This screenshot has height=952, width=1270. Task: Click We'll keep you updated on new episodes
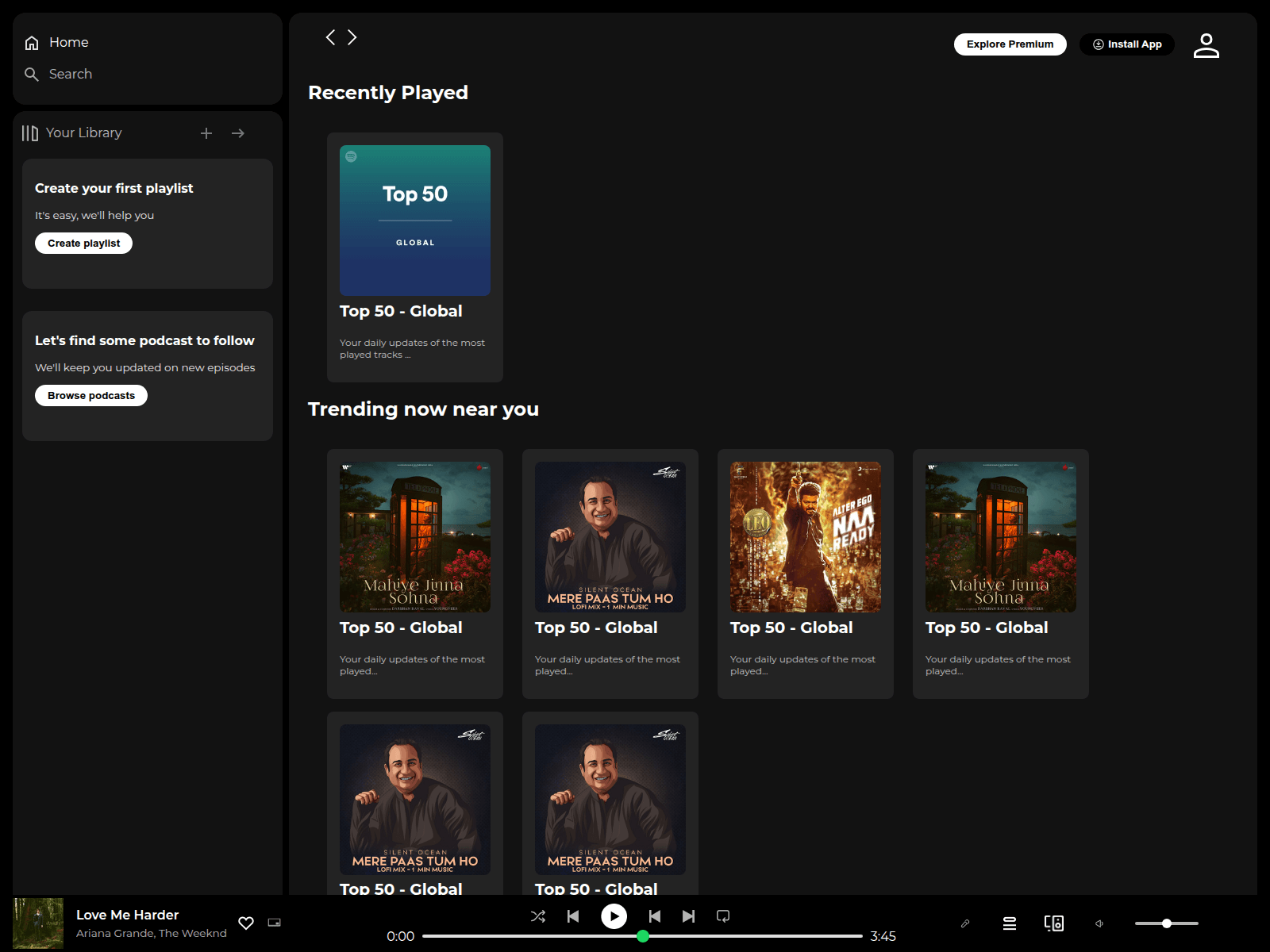tap(145, 367)
